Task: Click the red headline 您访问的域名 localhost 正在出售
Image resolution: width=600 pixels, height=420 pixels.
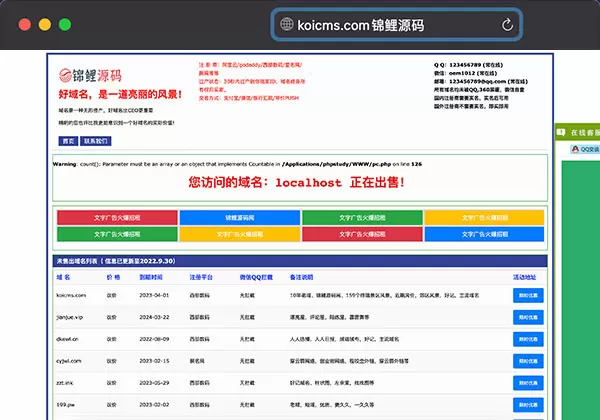Action: pos(297,182)
